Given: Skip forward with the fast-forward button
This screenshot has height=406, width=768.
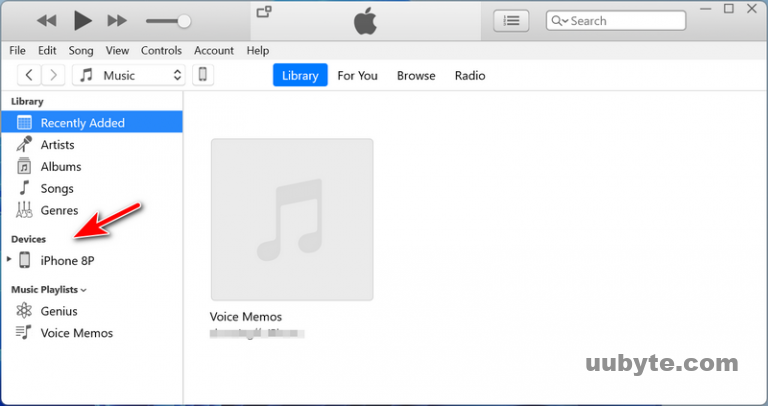Looking at the screenshot, I should click(117, 21).
